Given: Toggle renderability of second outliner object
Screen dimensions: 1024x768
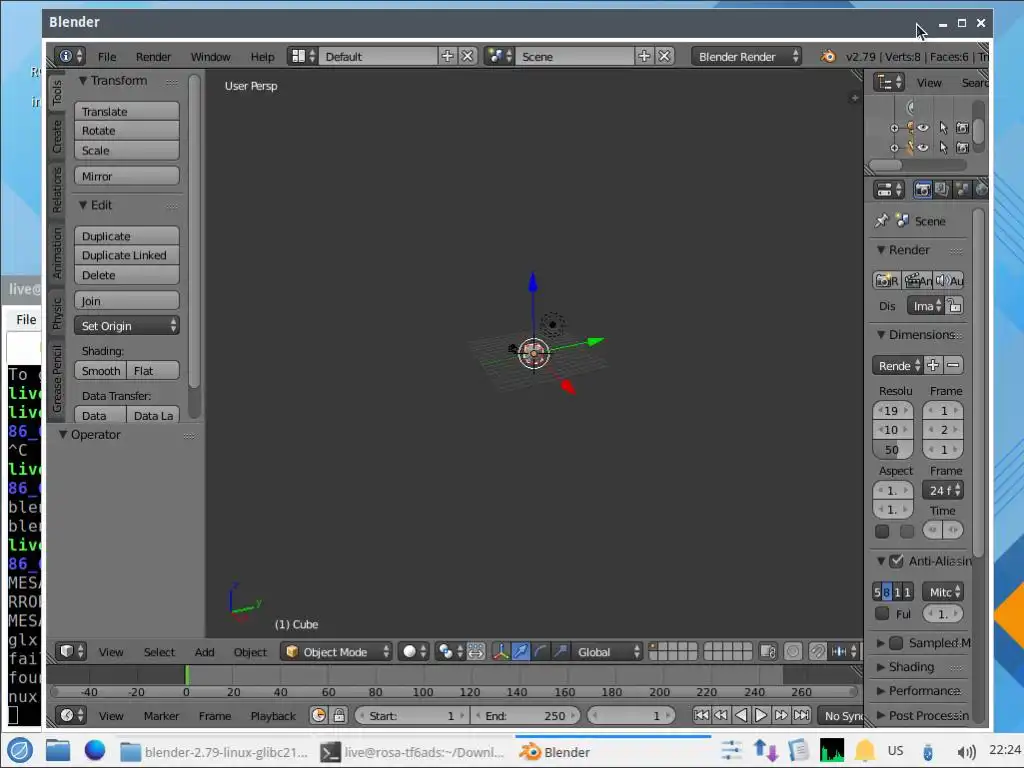Looking at the screenshot, I should pos(962,148).
